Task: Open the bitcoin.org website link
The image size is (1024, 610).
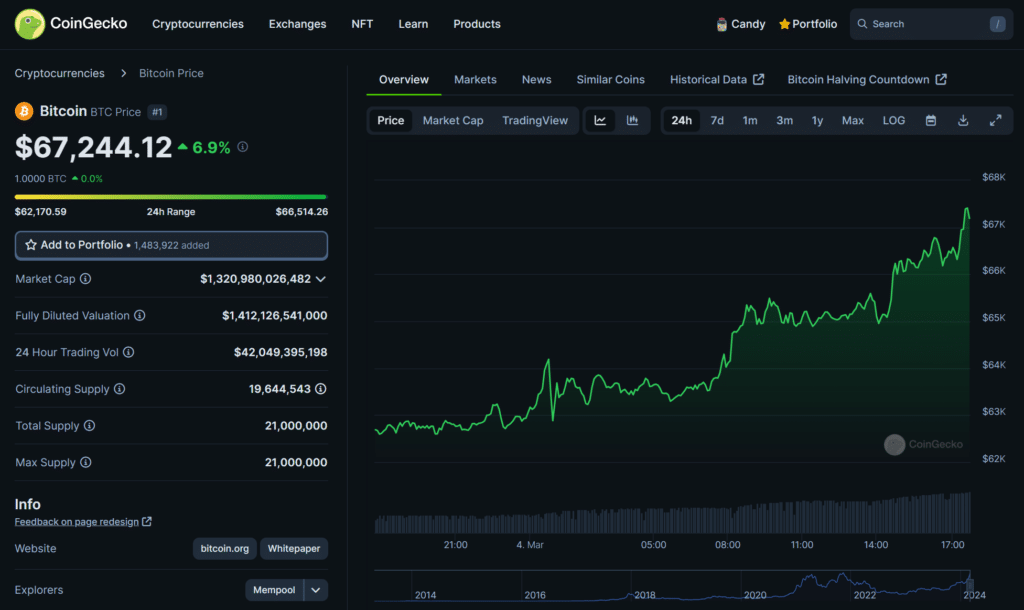Action: pos(225,549)
